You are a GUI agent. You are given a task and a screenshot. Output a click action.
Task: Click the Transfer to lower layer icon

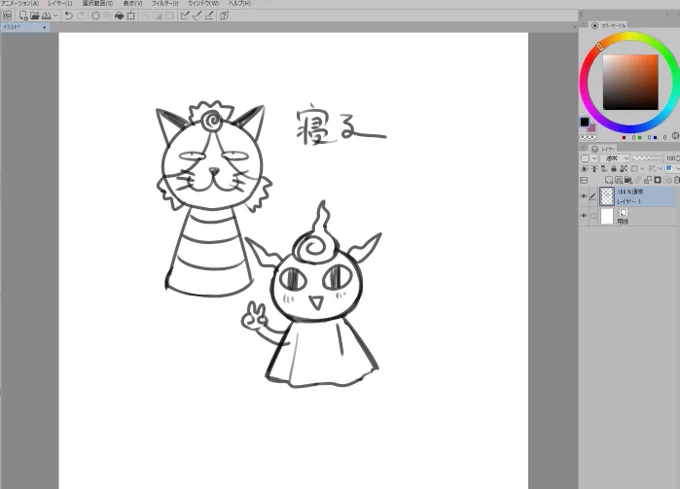[x=638, y=180]
